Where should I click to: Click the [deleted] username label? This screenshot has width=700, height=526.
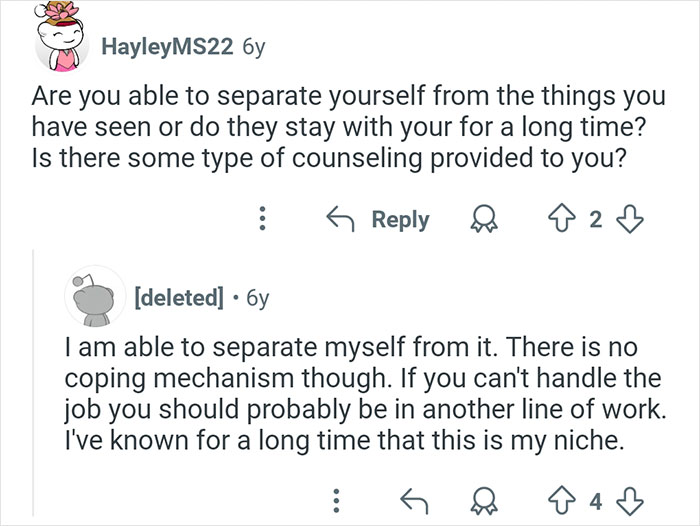click(x=175, y=297)
